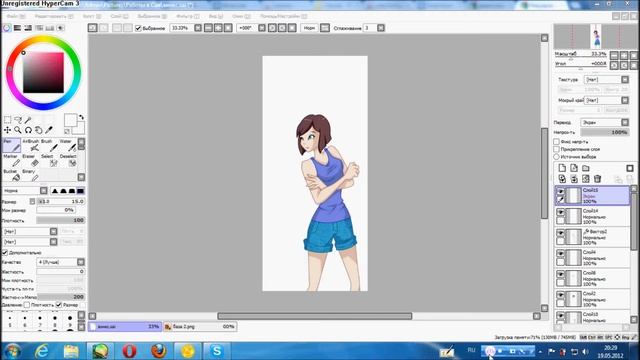Hide layer Вектор2 eye icon
Viewport: 640px width, 360px height.
561,233
